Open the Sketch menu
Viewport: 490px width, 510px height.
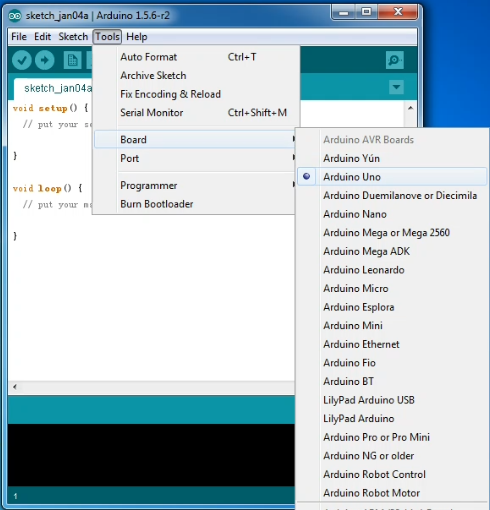tap(73, 36)
